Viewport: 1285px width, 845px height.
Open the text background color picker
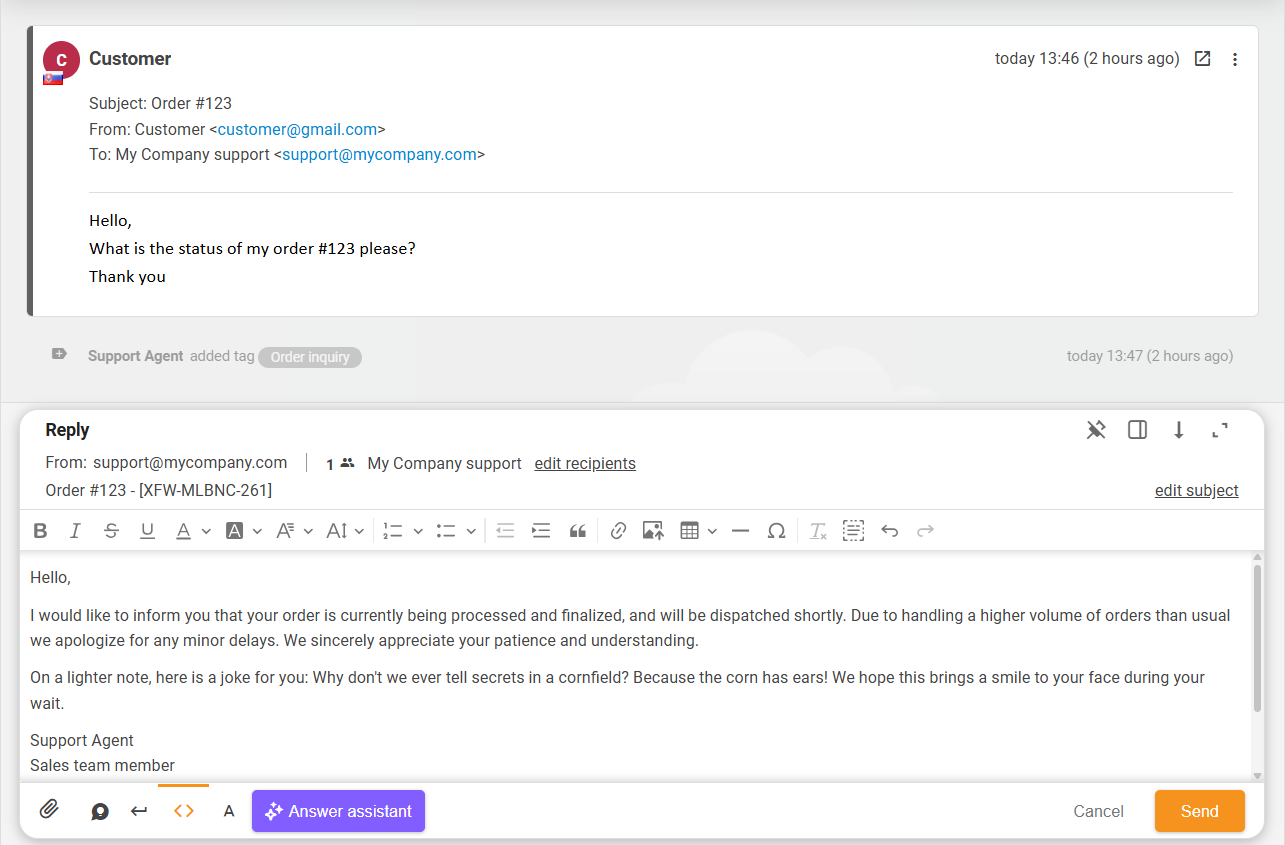235,531
